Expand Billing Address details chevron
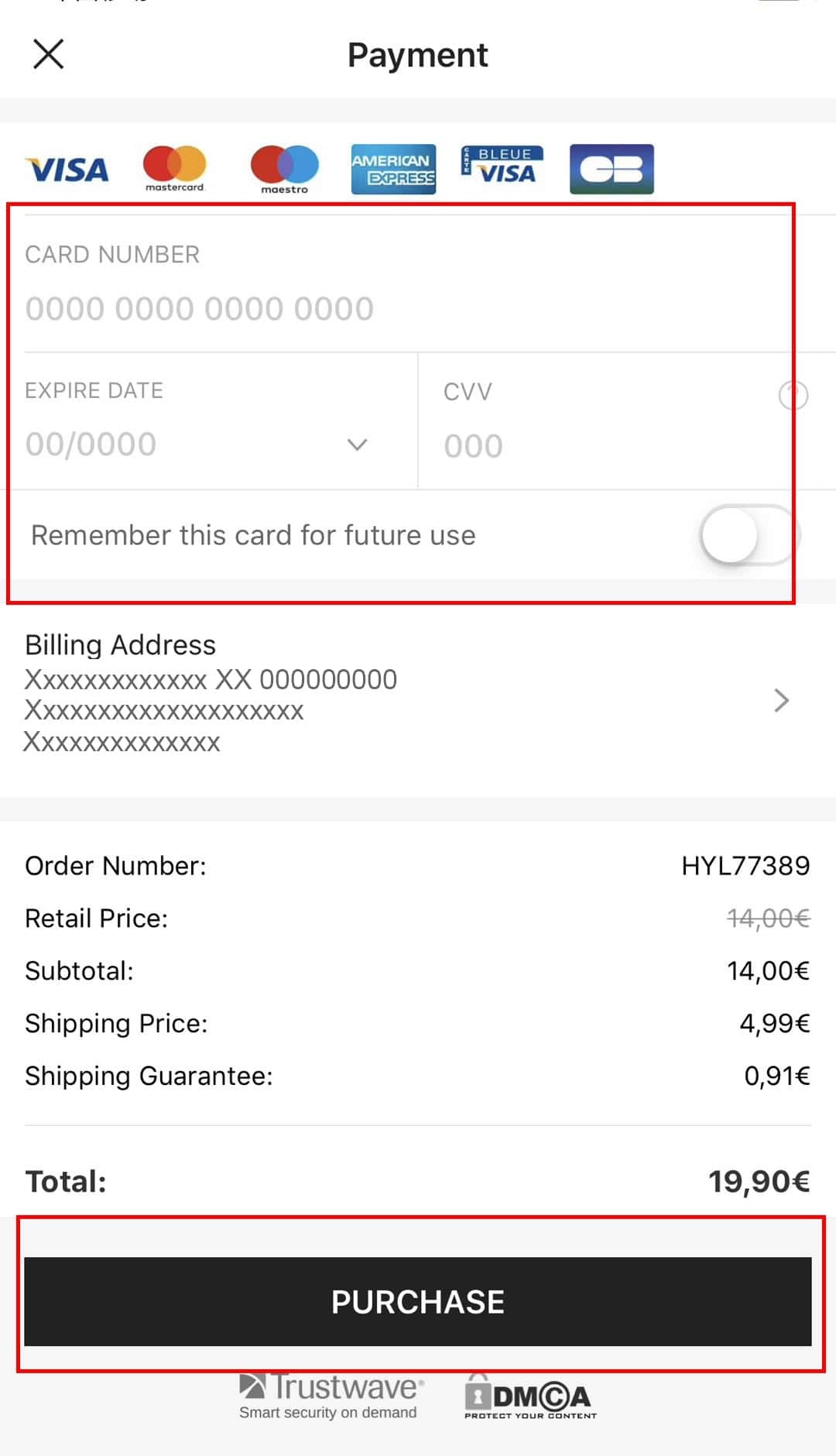Screen dimensions: 836x1456 coord(781,700)
